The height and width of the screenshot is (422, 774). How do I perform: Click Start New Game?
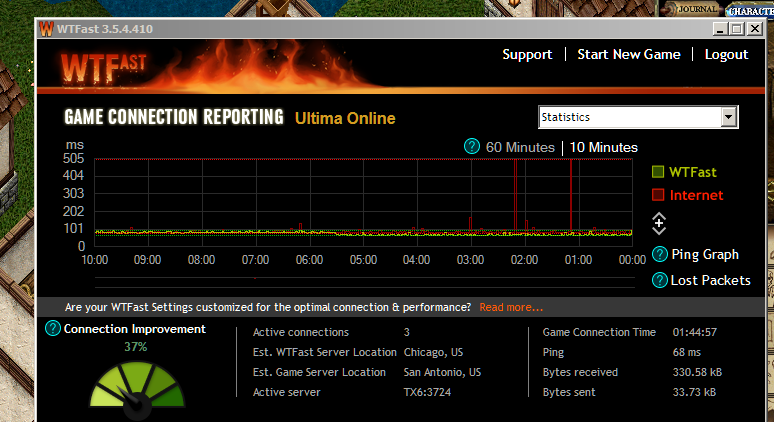click(629, 54)
